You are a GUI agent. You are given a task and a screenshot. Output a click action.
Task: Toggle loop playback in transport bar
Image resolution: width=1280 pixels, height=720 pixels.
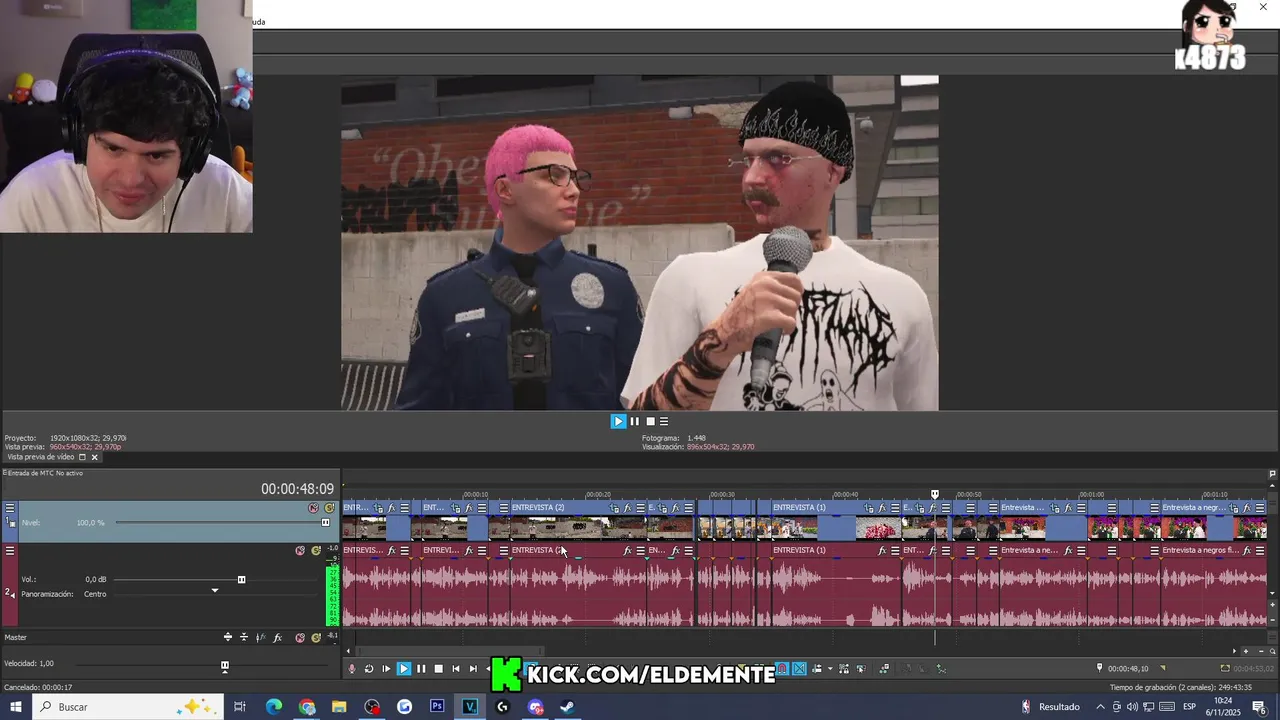(369, 669)
